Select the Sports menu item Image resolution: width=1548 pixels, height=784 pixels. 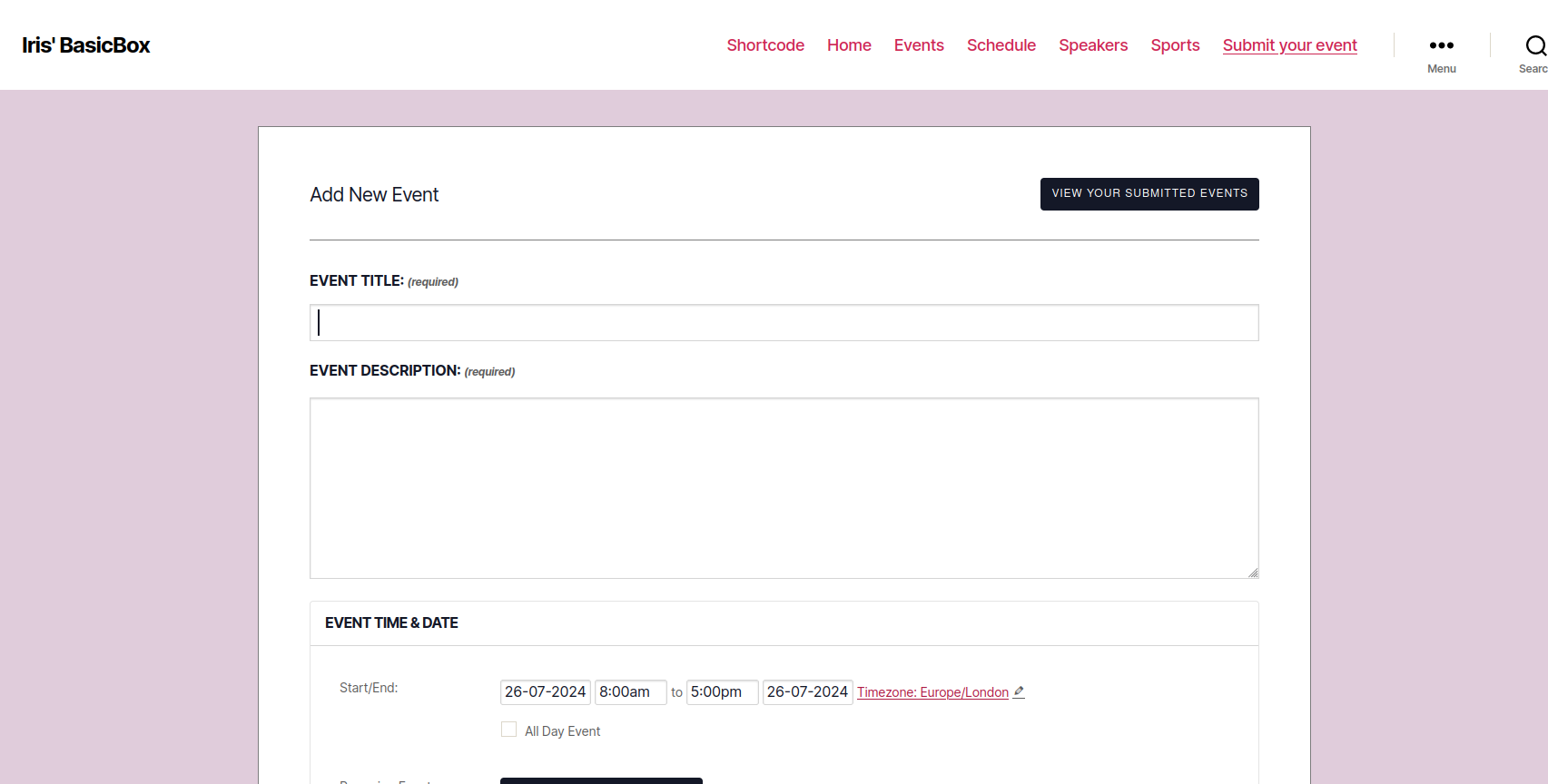1175,45
